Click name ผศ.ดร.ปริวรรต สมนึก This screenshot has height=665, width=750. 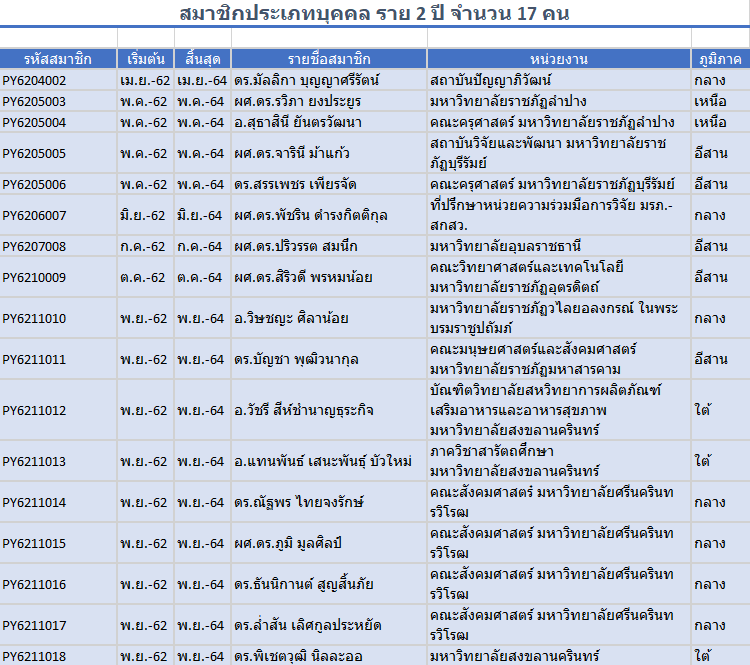pyautogui.click(x=296, y=246)
